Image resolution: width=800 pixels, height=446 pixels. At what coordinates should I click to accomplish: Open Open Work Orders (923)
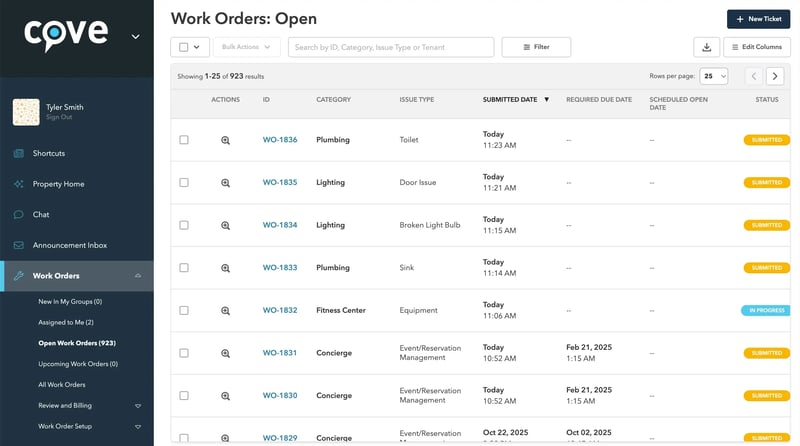[77, 343]
